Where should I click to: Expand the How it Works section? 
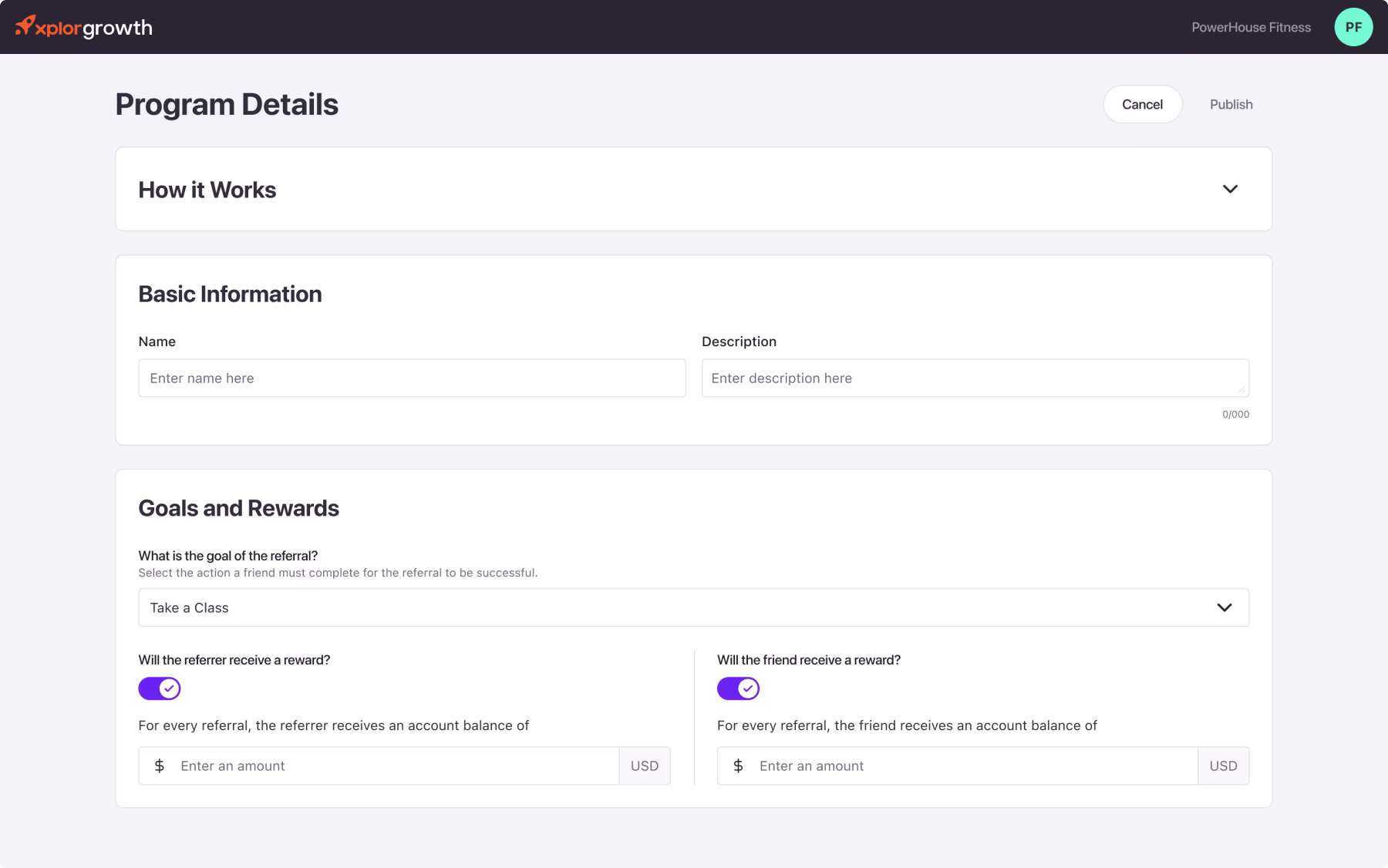tap(1231, 189)
